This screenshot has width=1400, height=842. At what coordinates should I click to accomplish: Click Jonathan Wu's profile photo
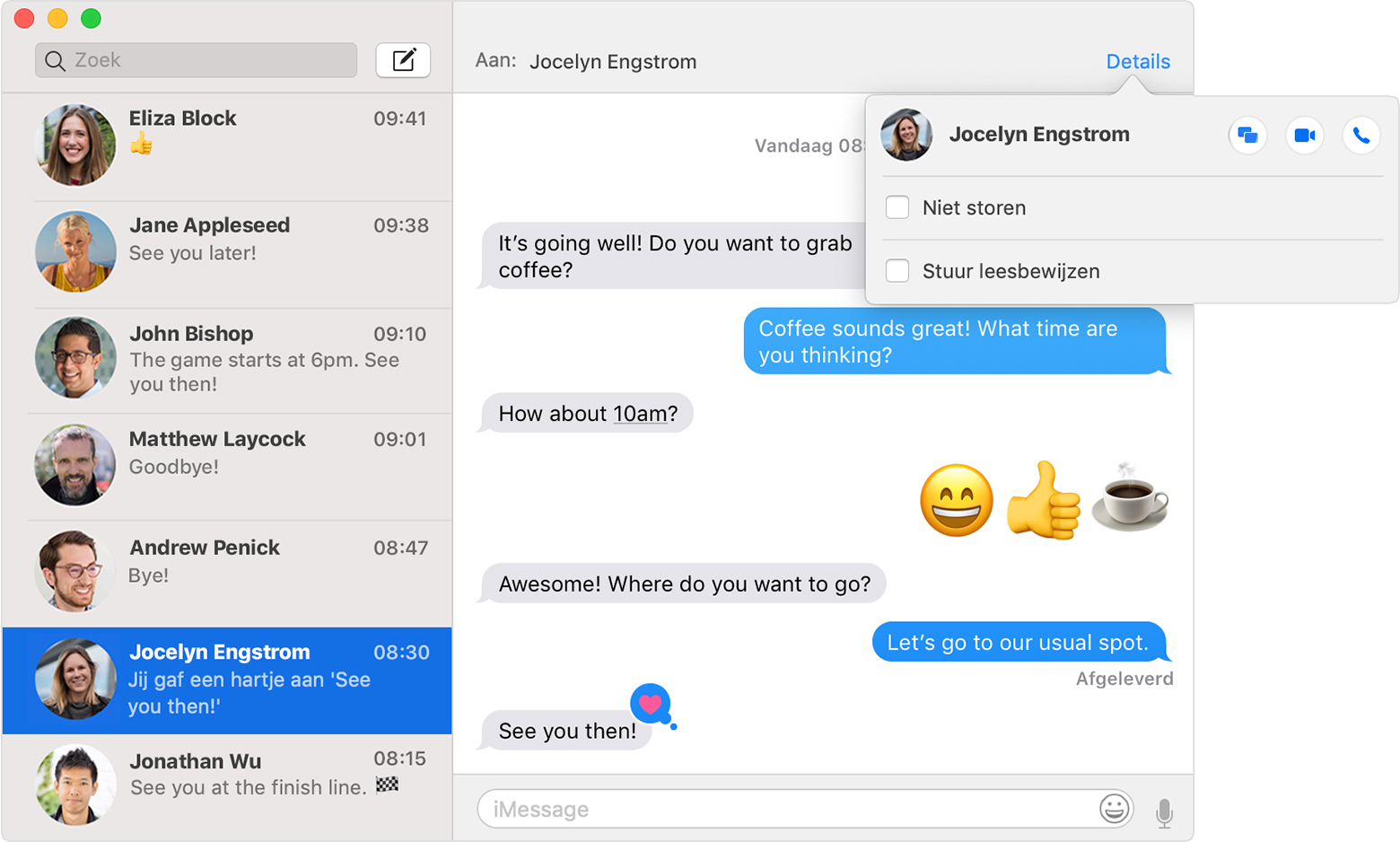tap(75, 785)
